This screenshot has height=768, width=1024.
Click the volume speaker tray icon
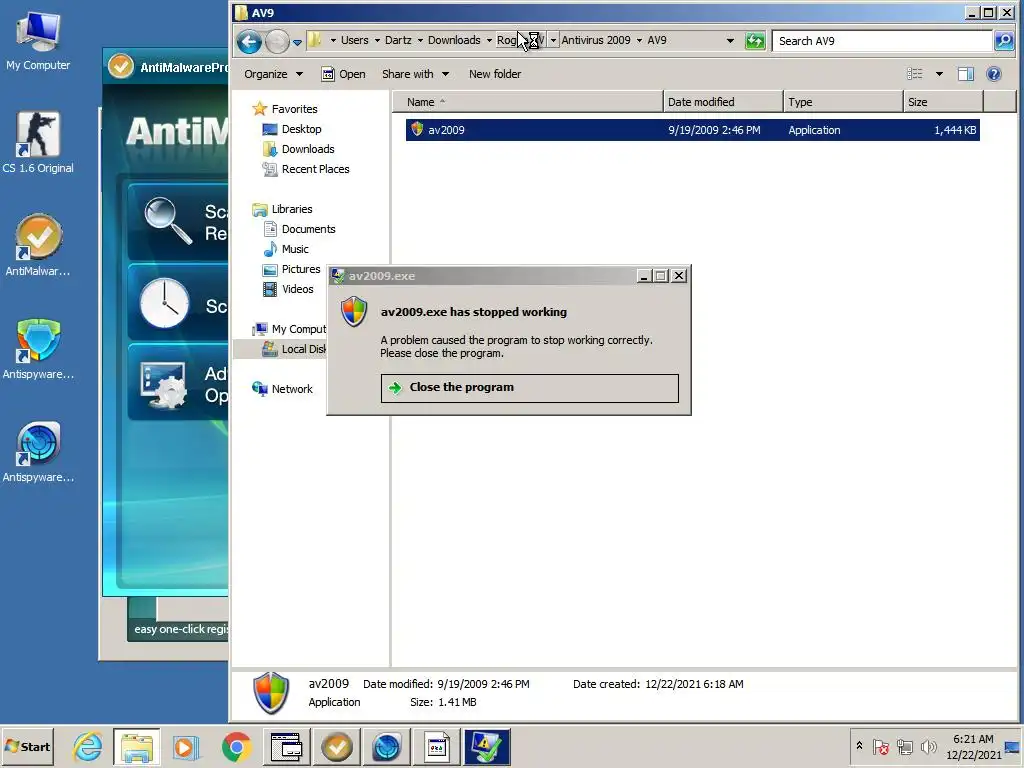click(x=928, y=746)
